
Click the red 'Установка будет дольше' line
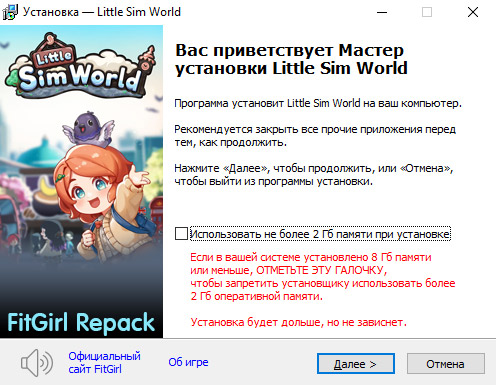[299, 322]
